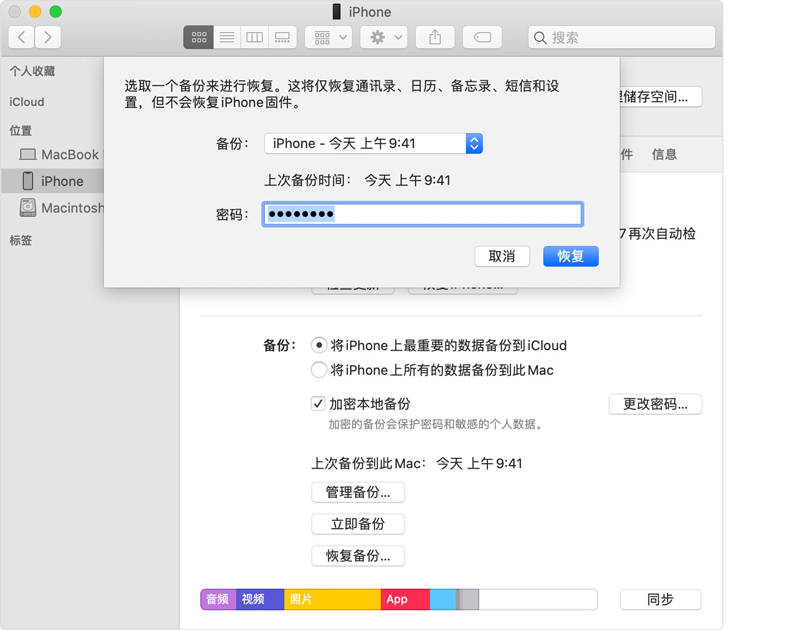Click the share icon in toolbar
This screenshot has height=630, width=800.
(435, 37)
